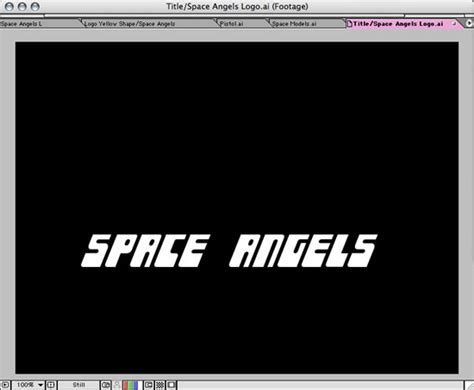This screenshot has height=390, width=474.
Task: Zoom the footage window with green button
Action: [x=35, y=6]
